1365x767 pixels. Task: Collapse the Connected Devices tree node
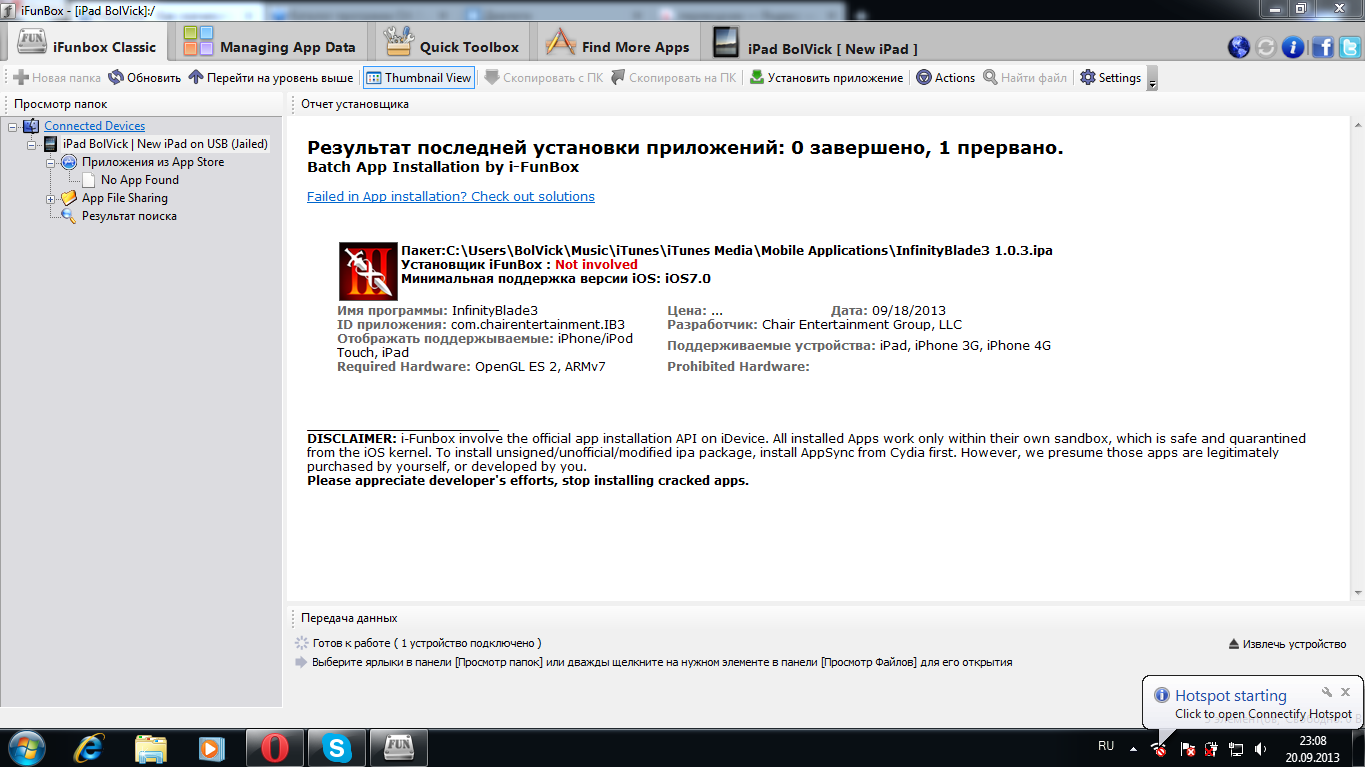tap(13, 126)
